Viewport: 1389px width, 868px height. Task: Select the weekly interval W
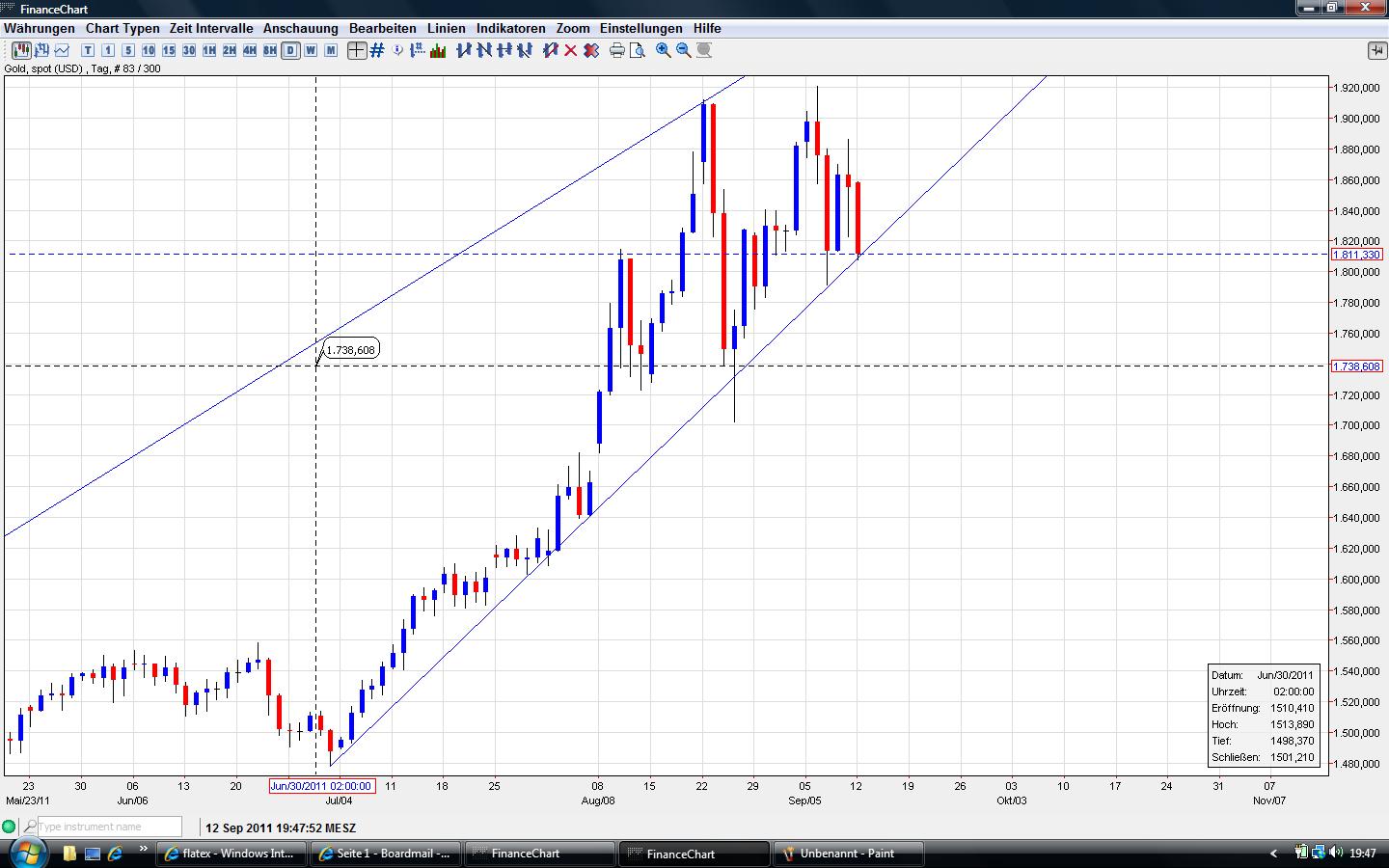[311, 50]
